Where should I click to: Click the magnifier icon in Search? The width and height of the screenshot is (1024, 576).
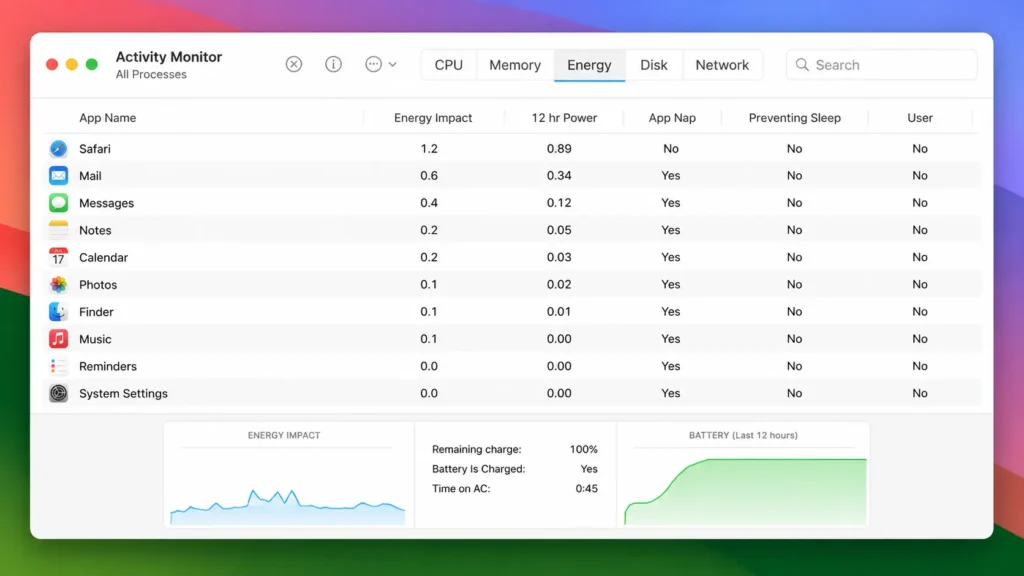click(x=802, y=65)
